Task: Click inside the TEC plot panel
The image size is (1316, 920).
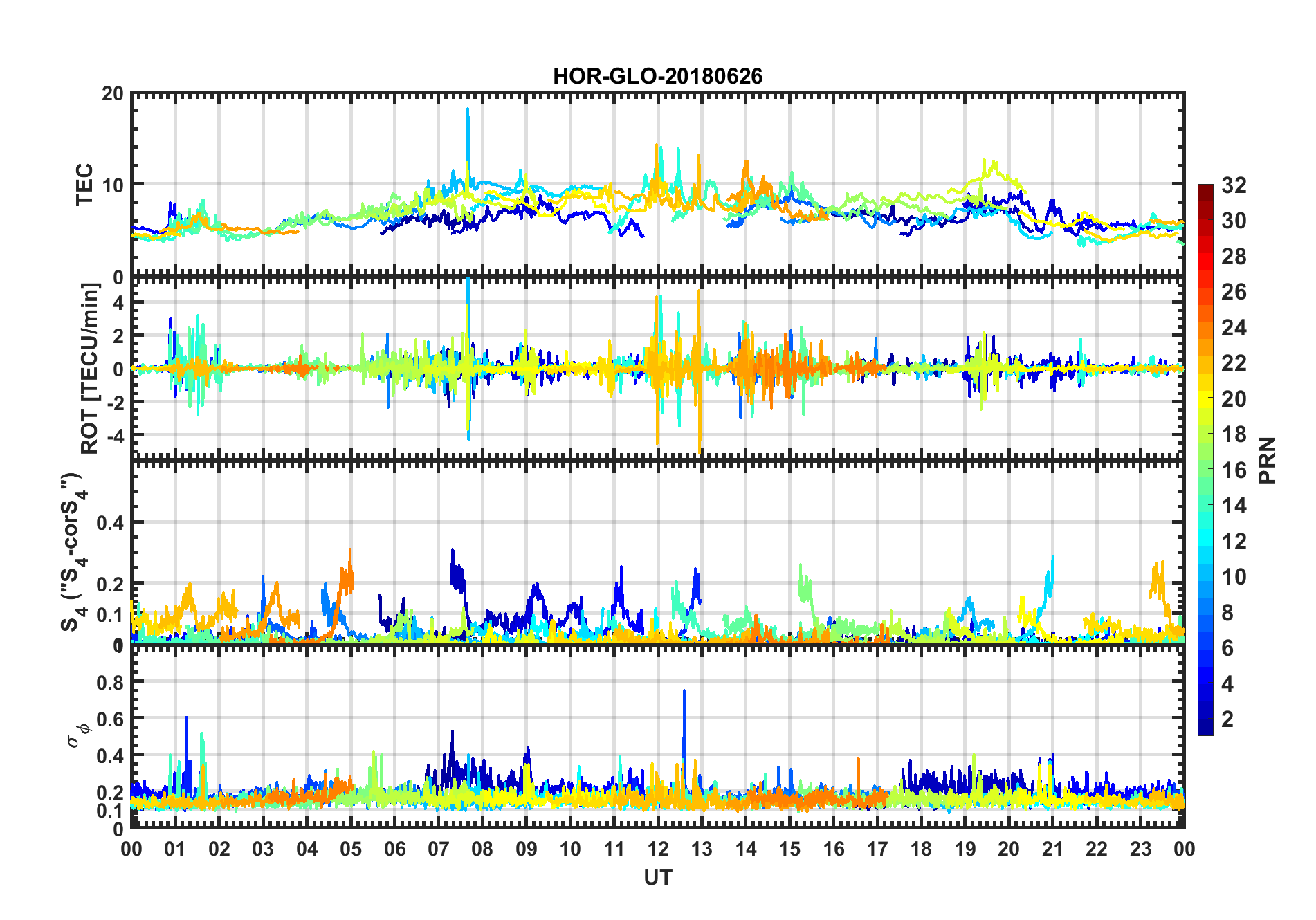Action: click(x=658, y=184)
